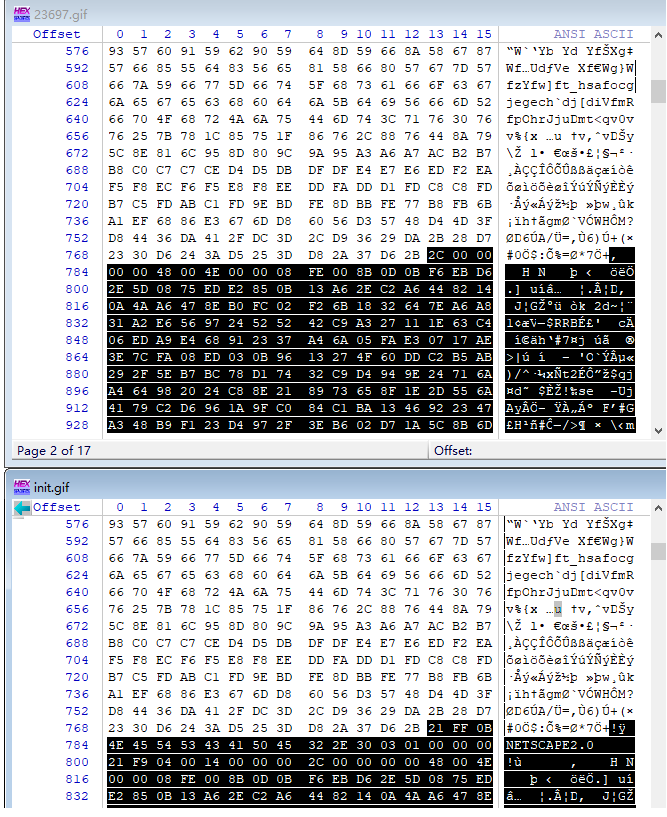Viewport: 667px width, 817px height.
Task: Click scroll-up arrow in 23697.gif window
Action: click(x=658, y=35)
